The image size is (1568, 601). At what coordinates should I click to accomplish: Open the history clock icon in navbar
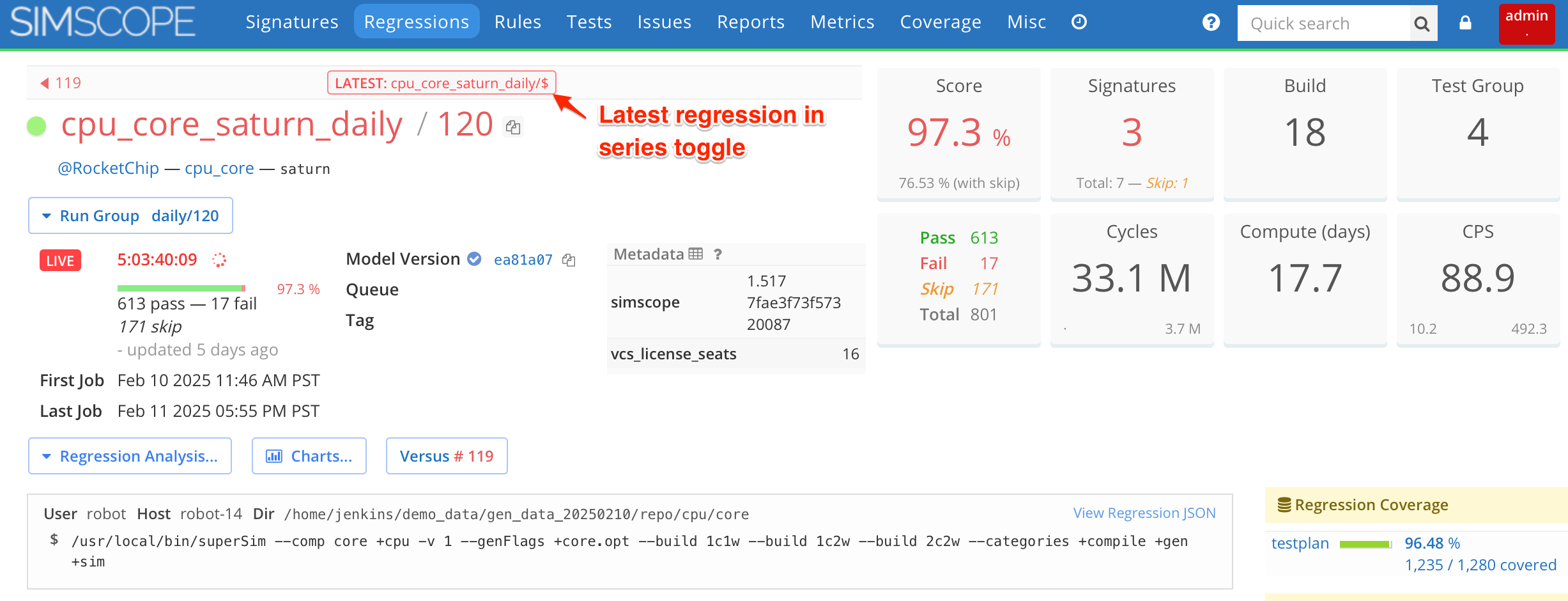click(x=1079, y=22)
